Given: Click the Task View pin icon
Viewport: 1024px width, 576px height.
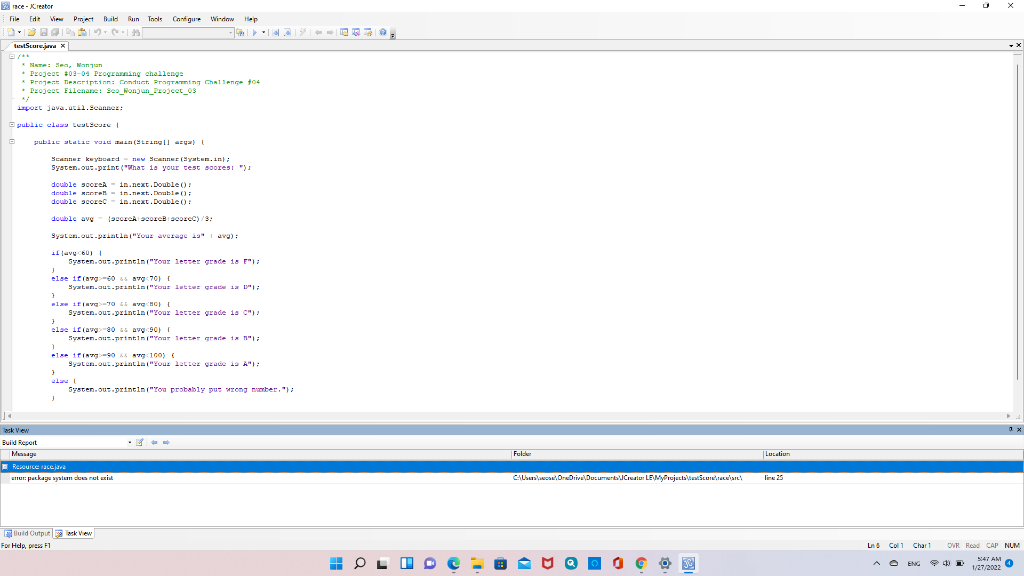Looking at the screenshot, I should pyautogui.click(x=1009, y=429).
